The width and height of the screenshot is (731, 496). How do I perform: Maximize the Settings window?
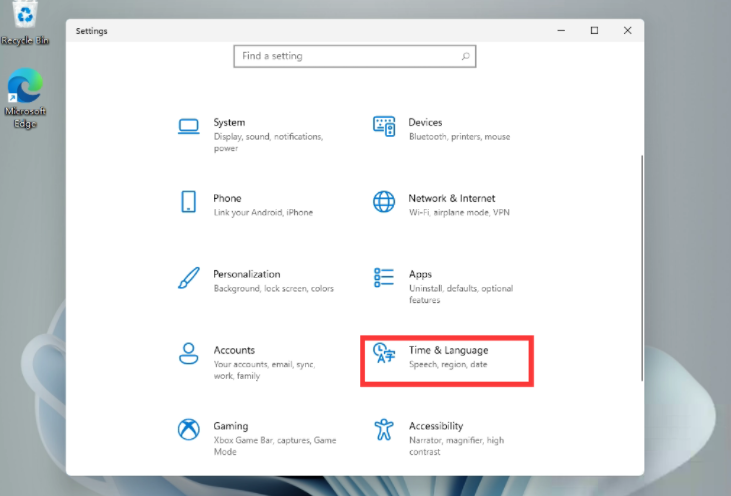click(x=594, y=31)
